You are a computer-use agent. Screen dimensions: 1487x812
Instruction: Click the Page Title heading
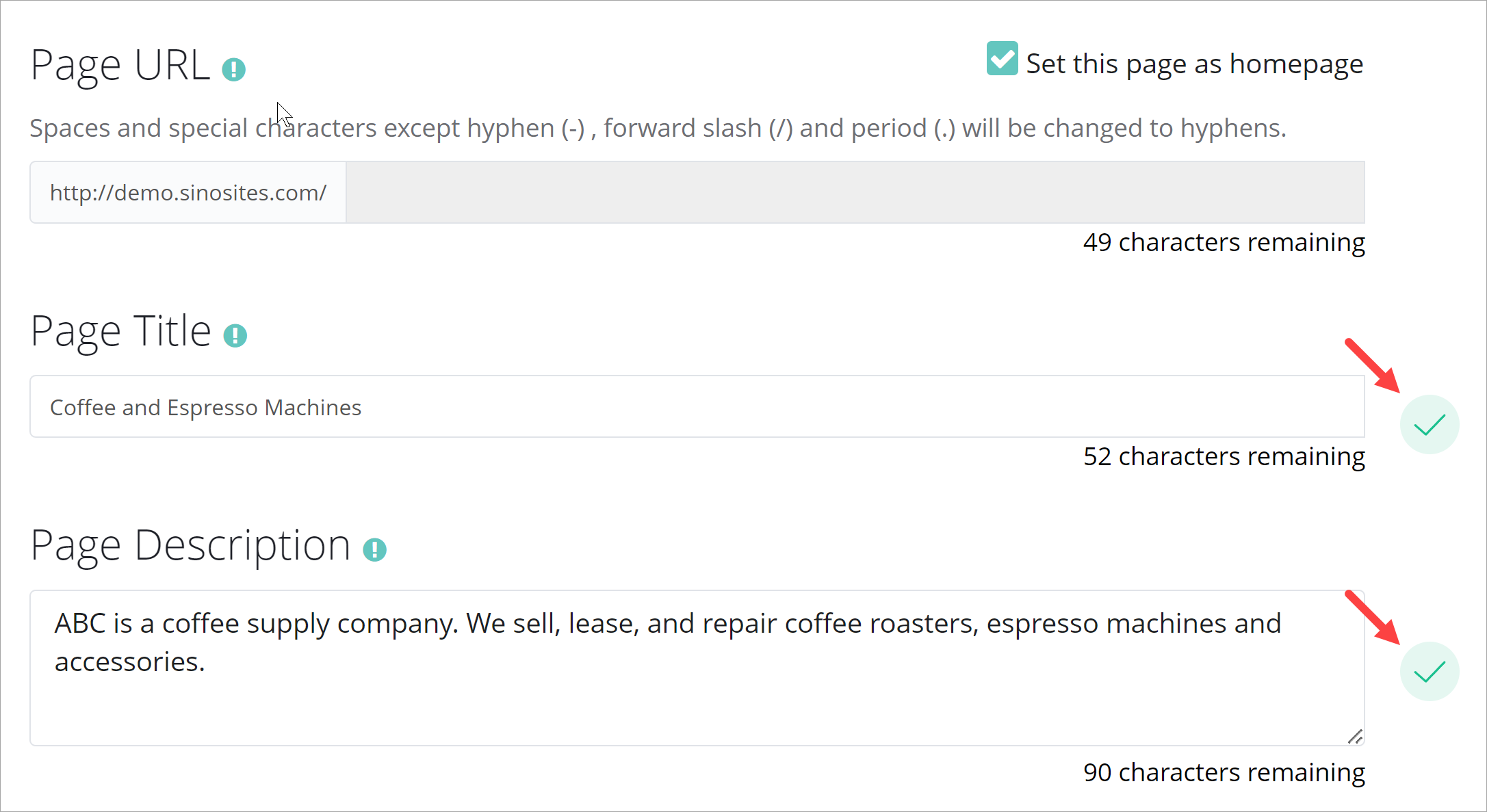point(121,332)
